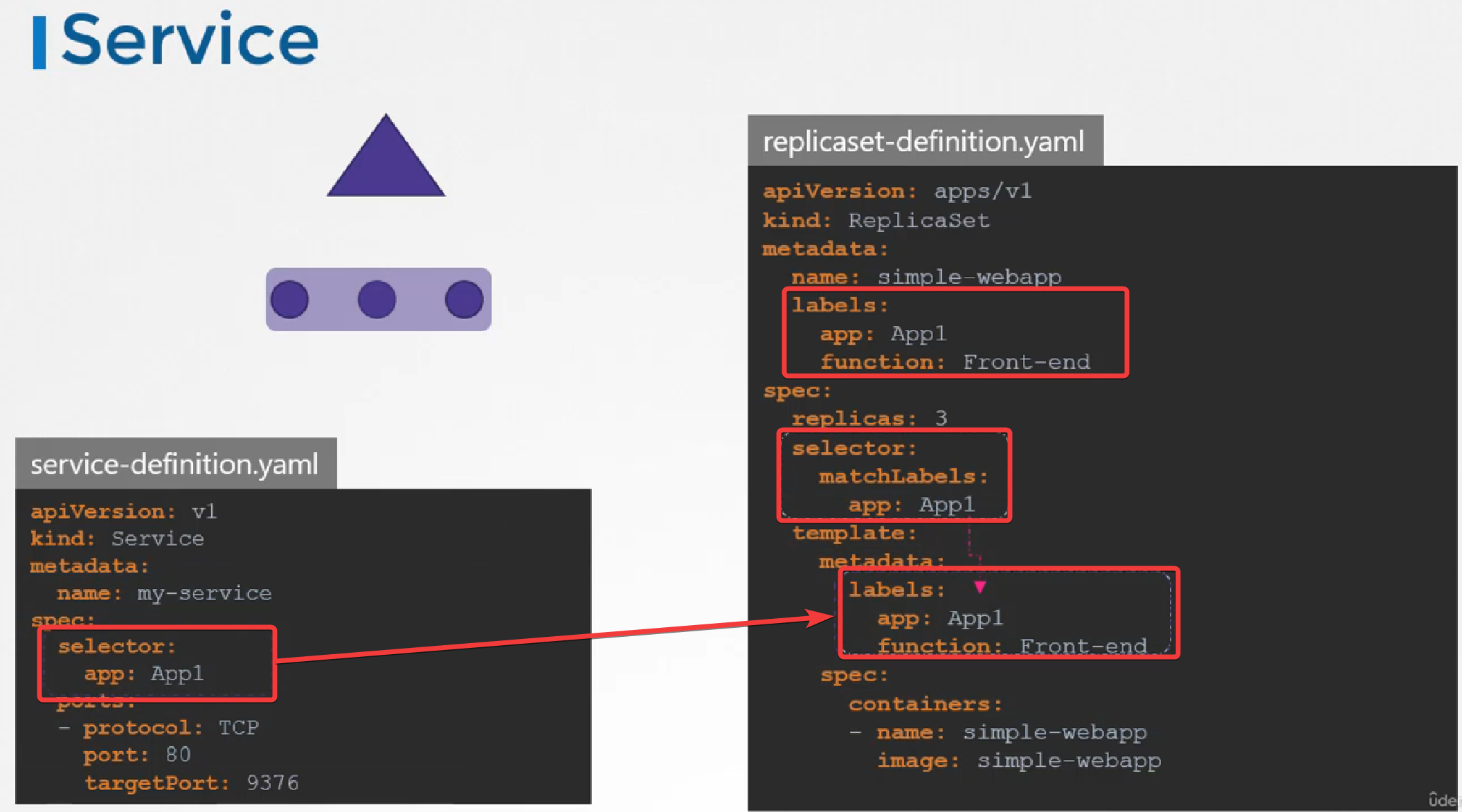Click the red arrow tip pointing at labels
This screenshot has height=812, width=1462.
click(x=825, y=617)
